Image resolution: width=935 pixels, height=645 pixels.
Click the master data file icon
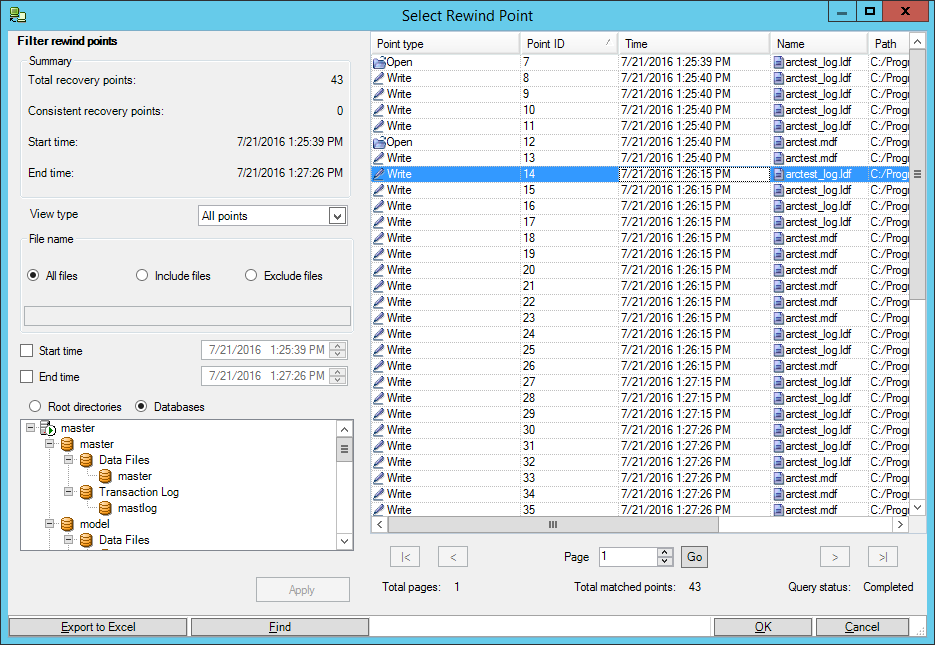click(x=106, y=476)
